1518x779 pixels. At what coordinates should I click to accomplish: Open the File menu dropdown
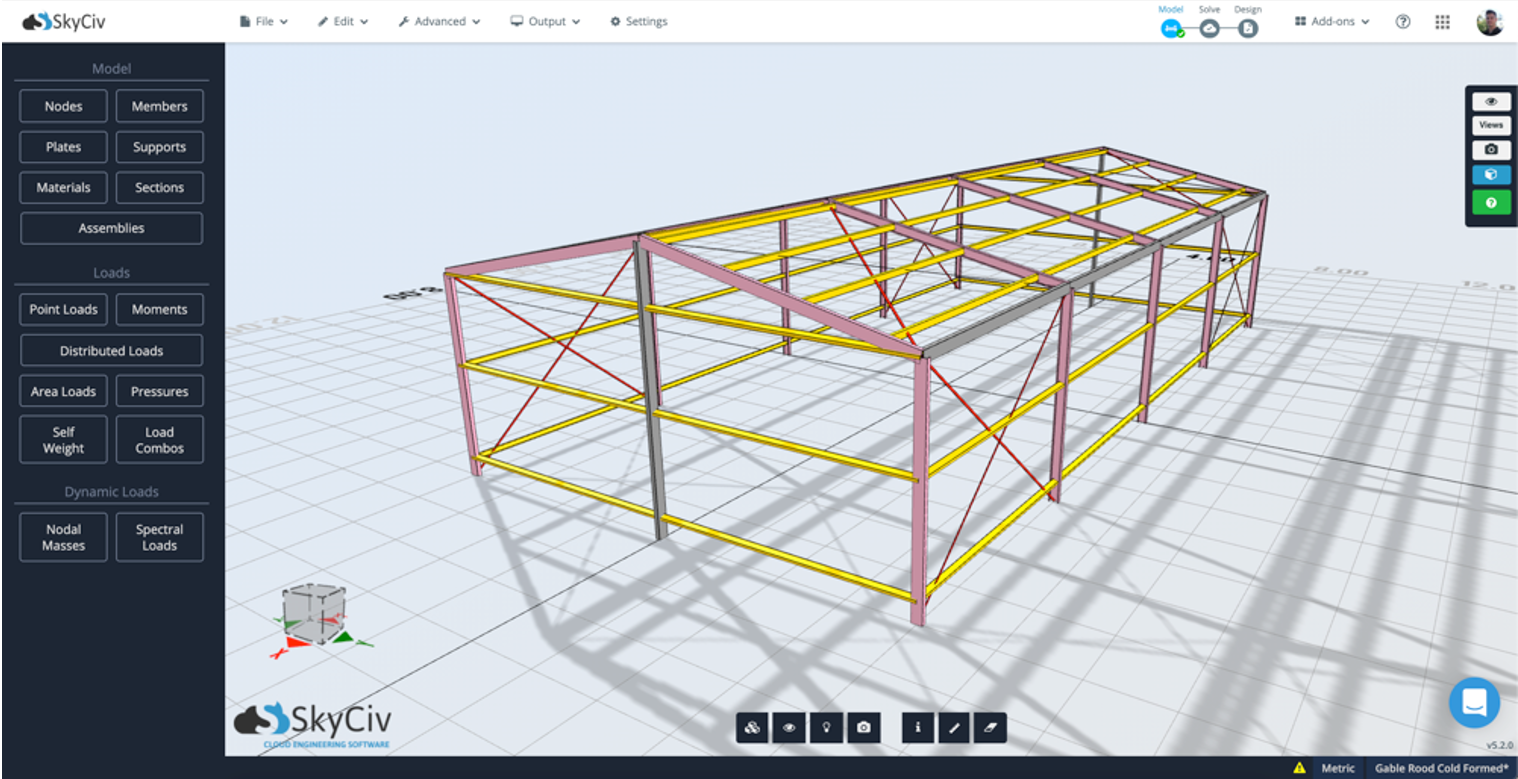[263, 20]
